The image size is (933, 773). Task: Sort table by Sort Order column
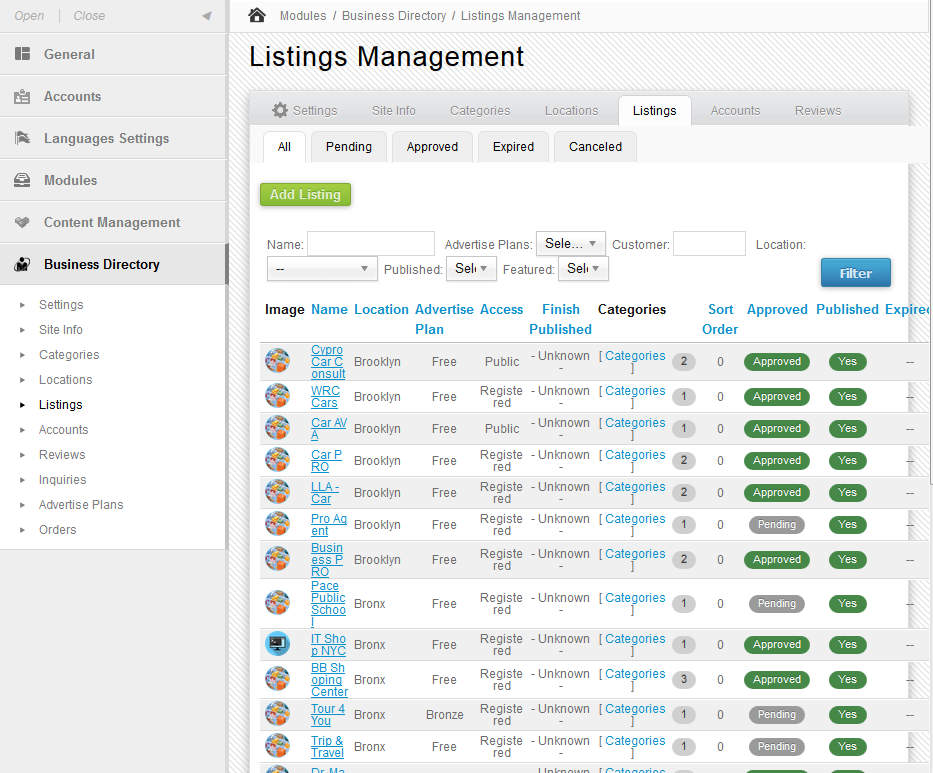coord(720,319)
